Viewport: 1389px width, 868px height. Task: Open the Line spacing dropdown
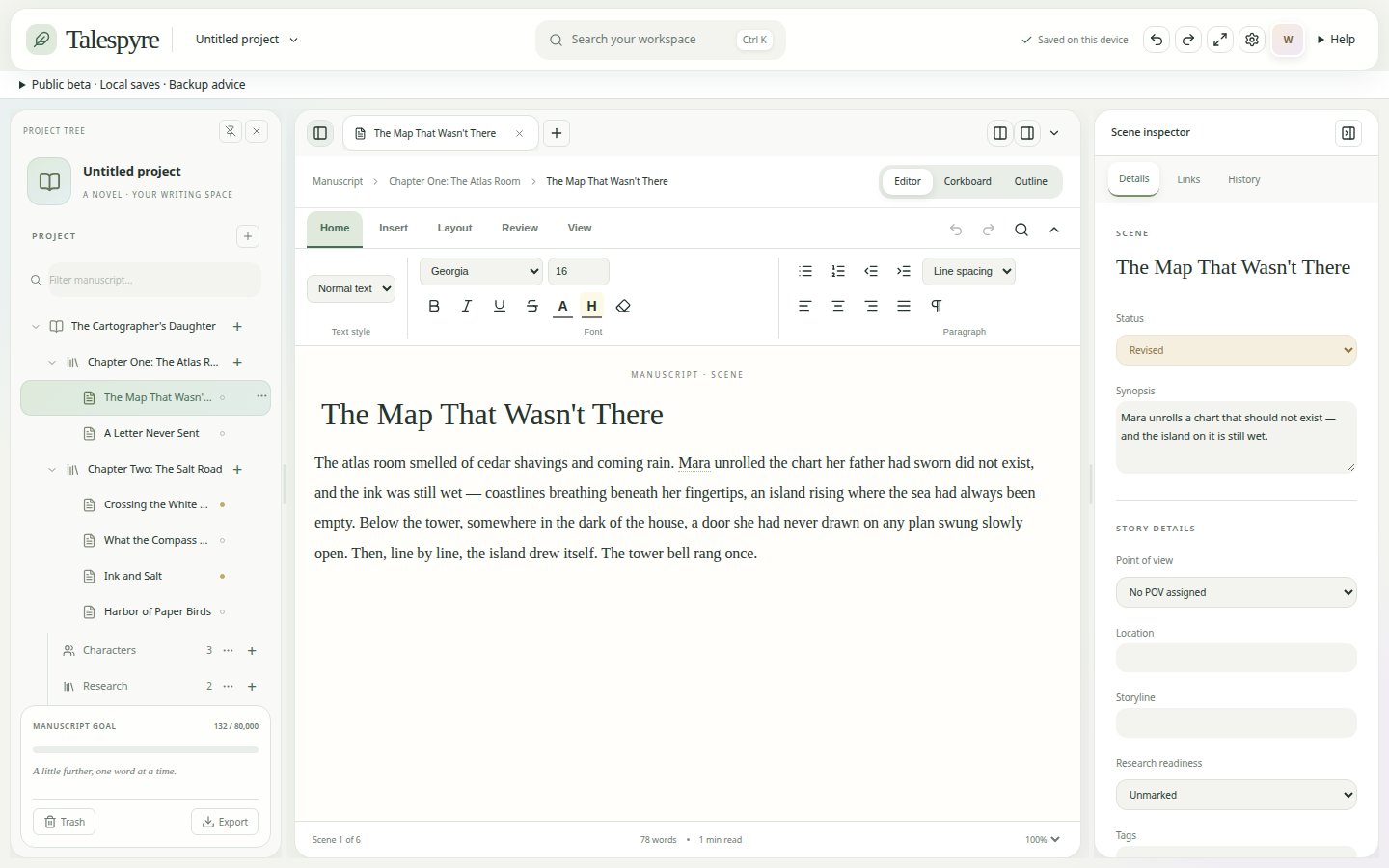pyautogui.click(x=968, y=271)
